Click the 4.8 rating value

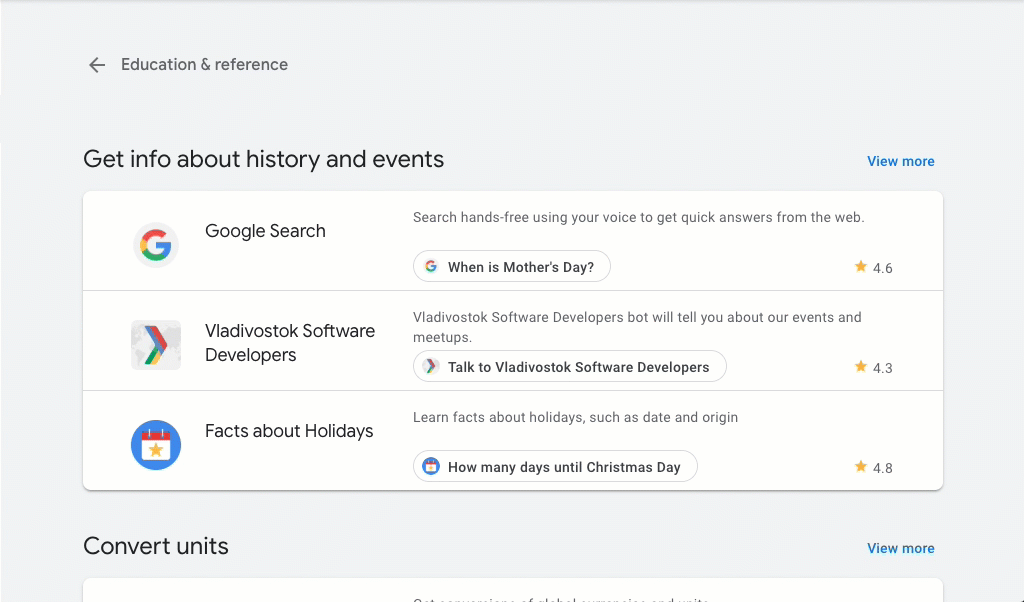[882, 468]
